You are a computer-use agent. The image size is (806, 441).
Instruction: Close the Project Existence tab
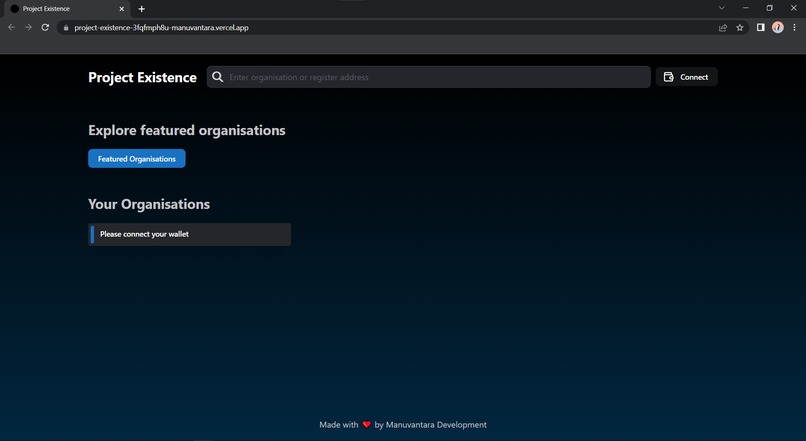tap(122, 9)
